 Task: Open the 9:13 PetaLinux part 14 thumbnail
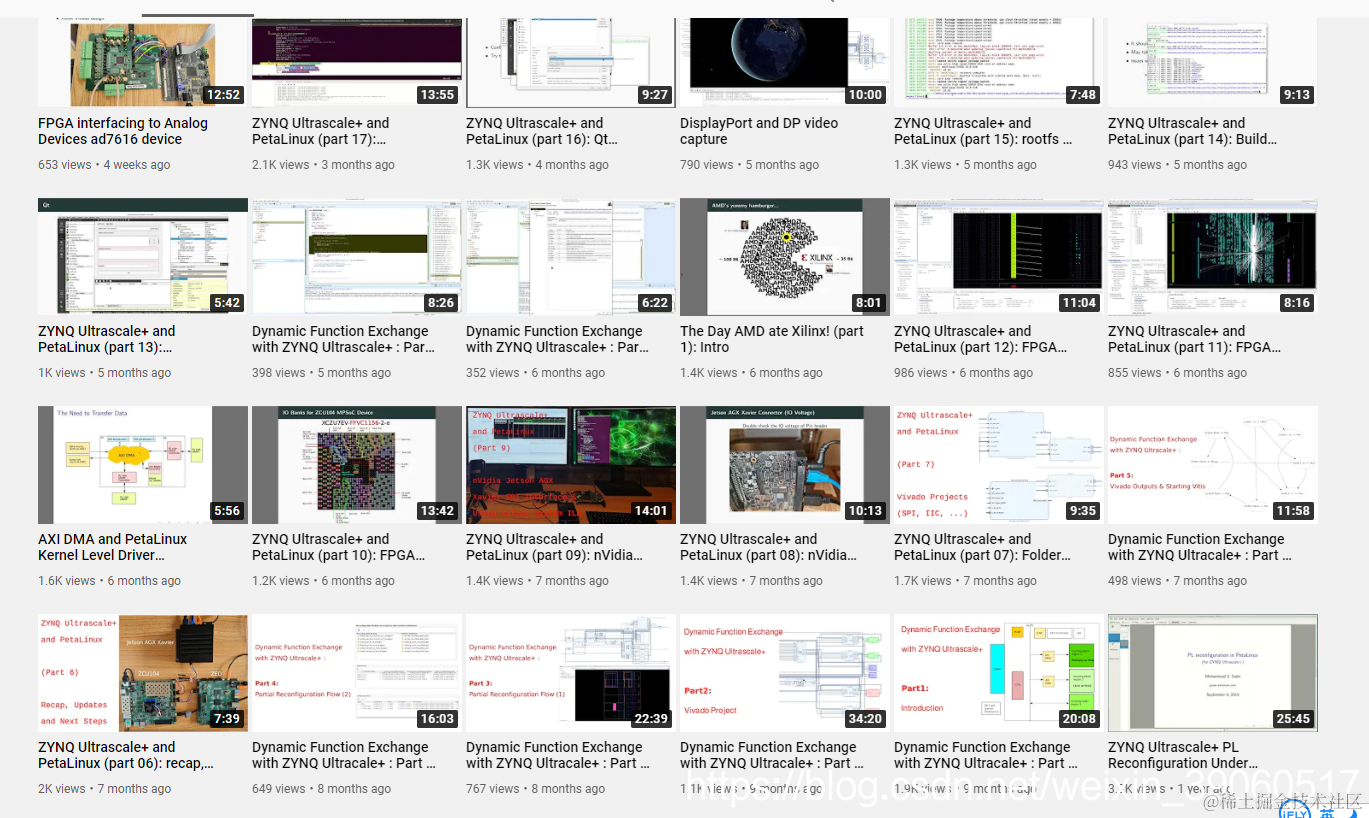point(1213,62)
